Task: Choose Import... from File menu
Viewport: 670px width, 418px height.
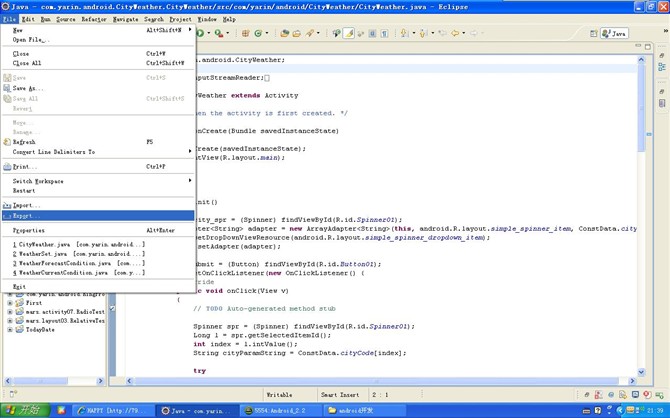Action: tap(98, 205)
